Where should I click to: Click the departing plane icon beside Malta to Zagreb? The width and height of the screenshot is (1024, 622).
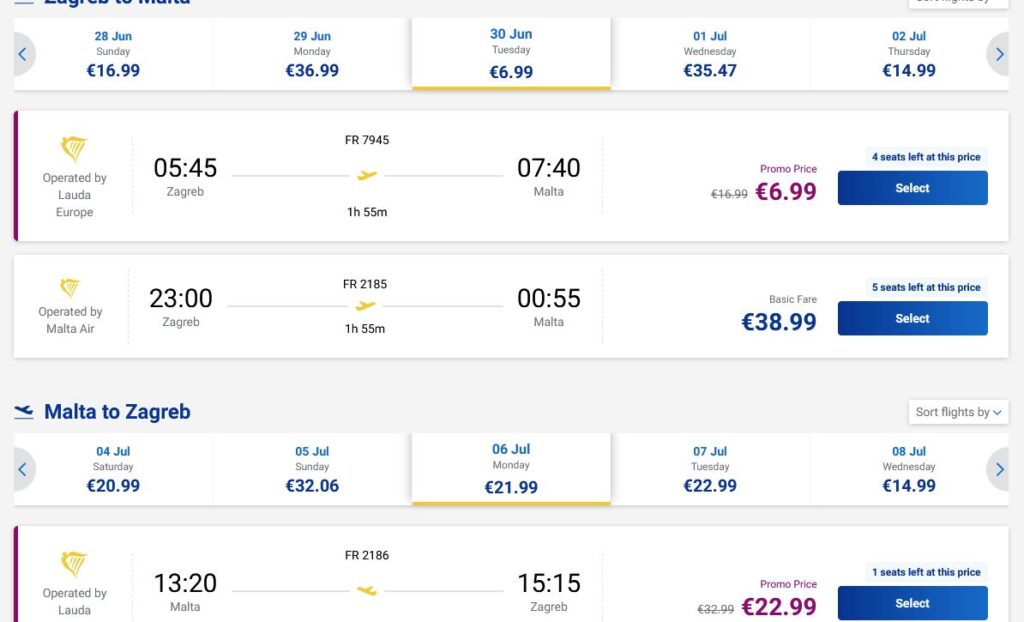[24, 412]
